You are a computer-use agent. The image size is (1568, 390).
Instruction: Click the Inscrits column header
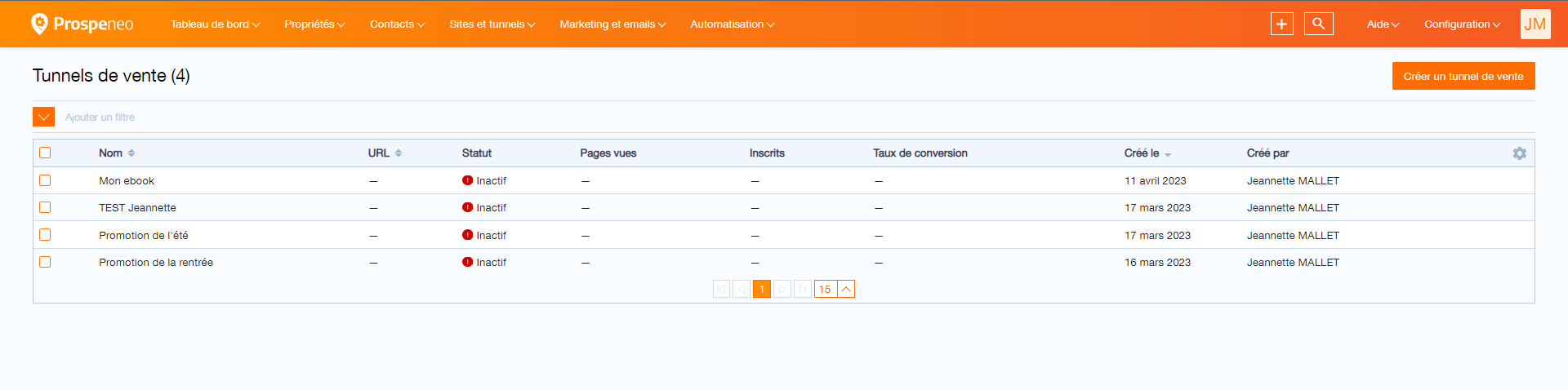[x=767, y=153]
